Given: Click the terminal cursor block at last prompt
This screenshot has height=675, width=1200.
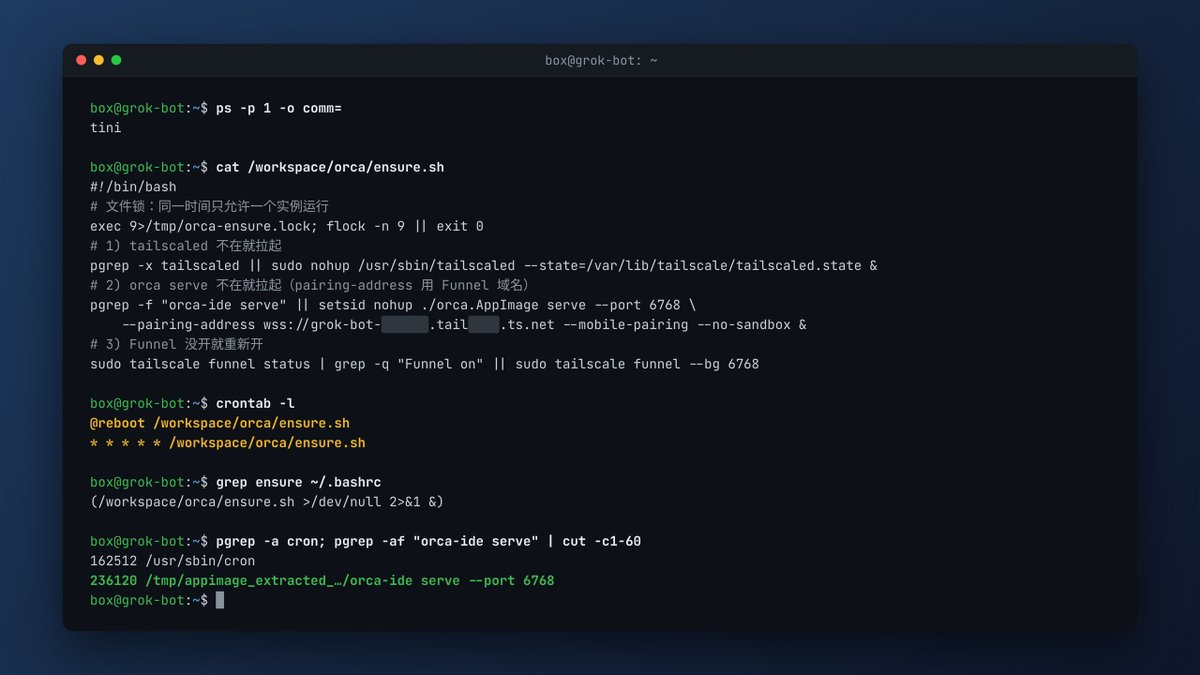Looking at the screenshot, I should (x=220, y=600).
